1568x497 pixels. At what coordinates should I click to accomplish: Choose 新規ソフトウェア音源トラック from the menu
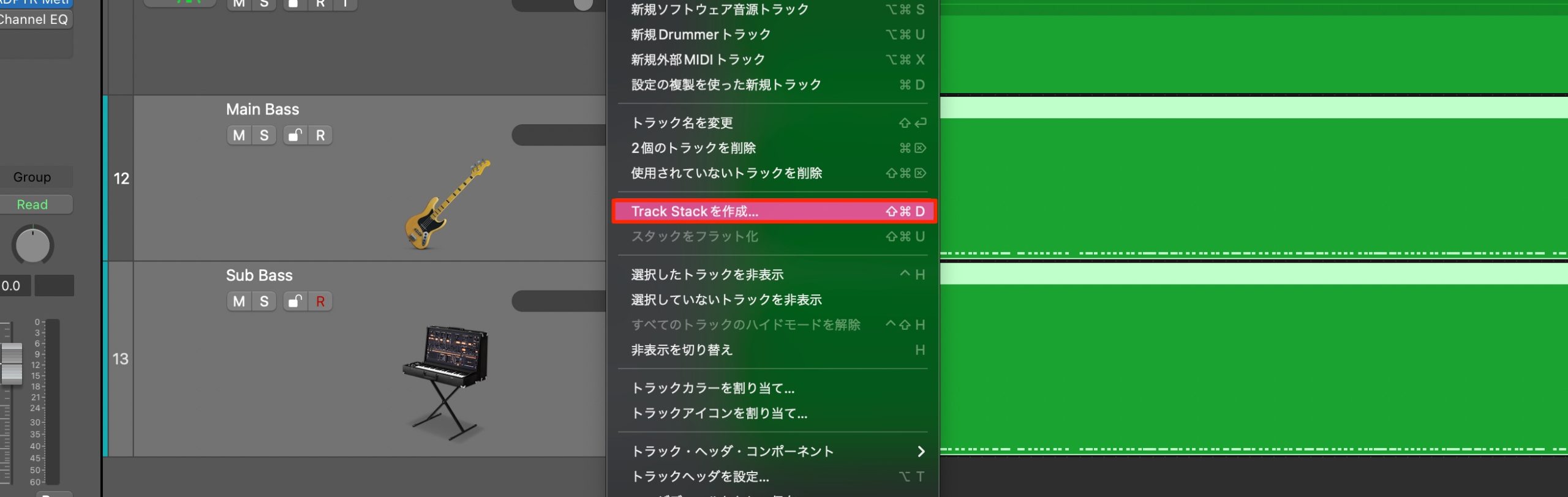[773, 9]
